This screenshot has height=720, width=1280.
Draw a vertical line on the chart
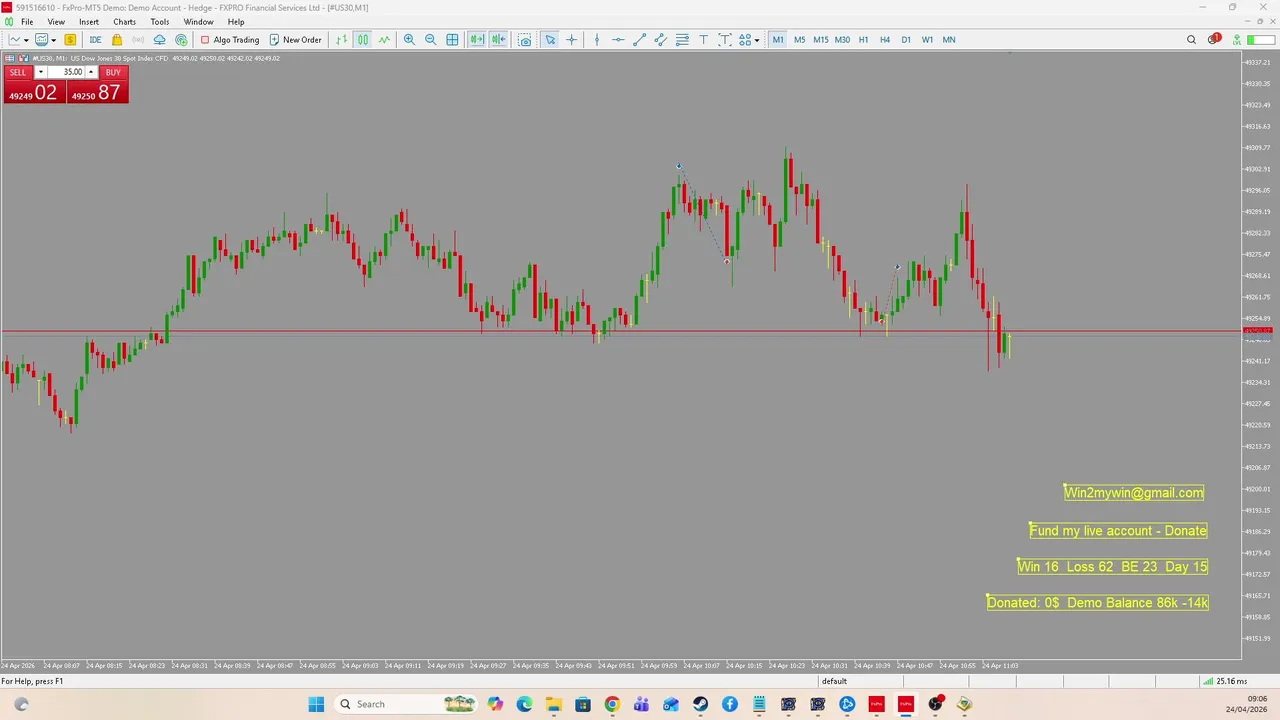[597, 40]
